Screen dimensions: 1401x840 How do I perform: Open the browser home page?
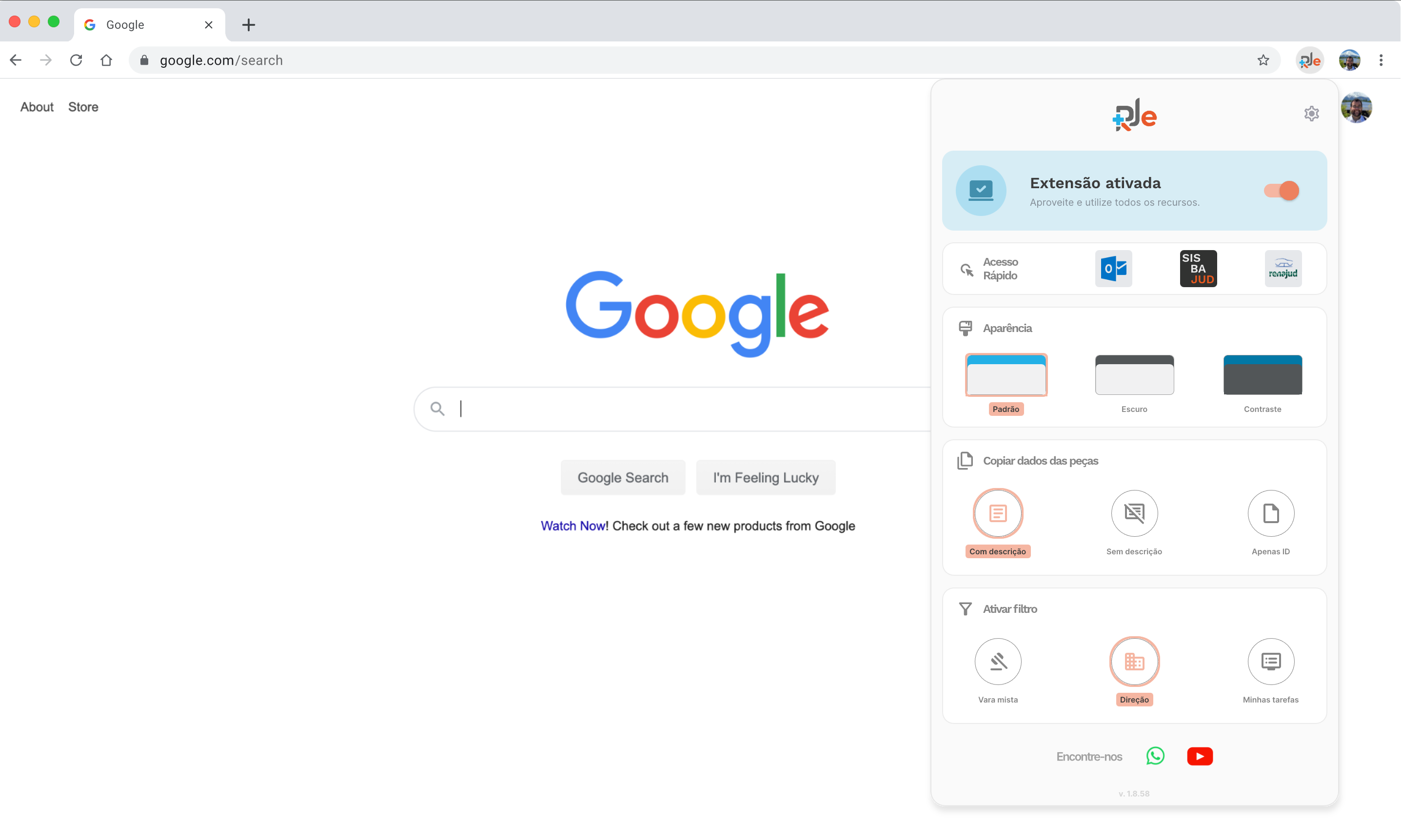[x=106, y=60]
